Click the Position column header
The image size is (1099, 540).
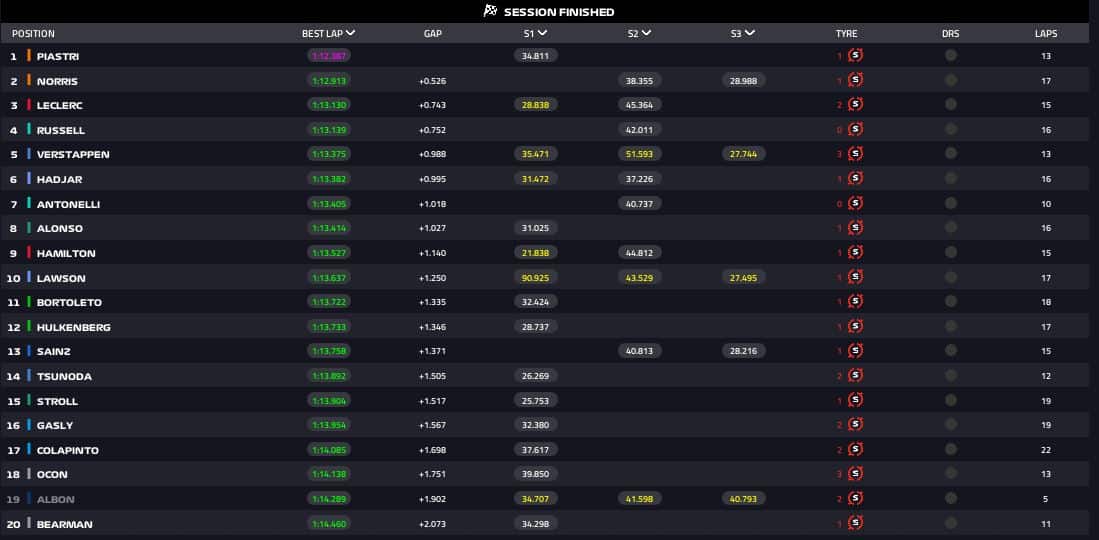point(33,34)
